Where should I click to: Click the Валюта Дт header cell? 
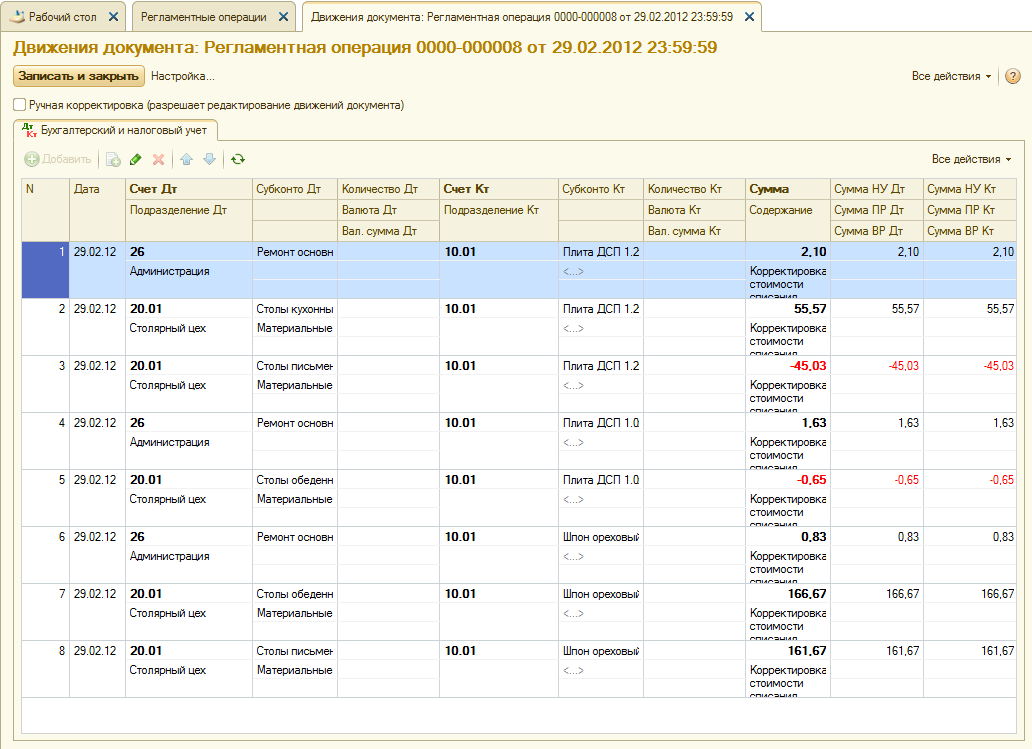tap(388, 210)
